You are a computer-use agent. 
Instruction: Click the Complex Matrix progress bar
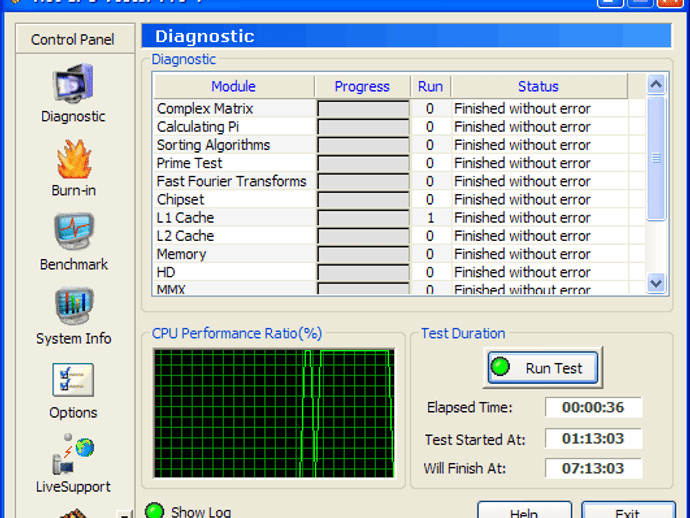[363, 109]
